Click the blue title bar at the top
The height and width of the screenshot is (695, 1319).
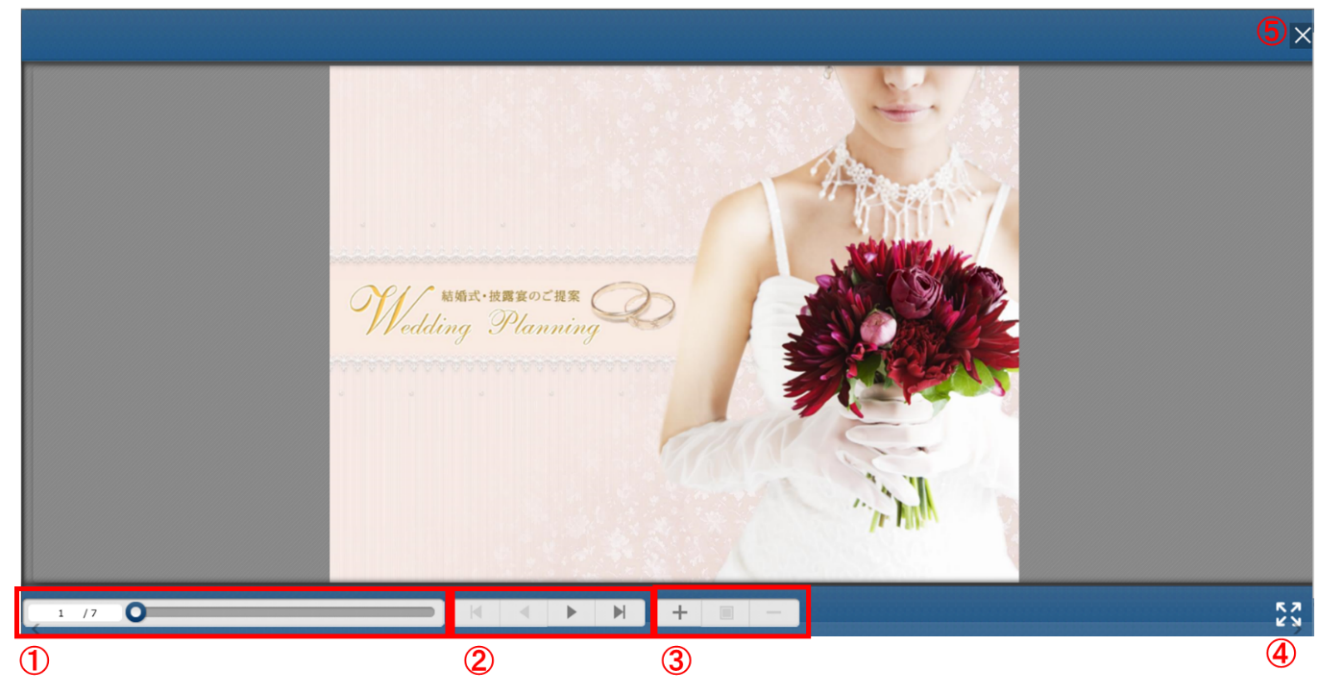pos(640,36)
